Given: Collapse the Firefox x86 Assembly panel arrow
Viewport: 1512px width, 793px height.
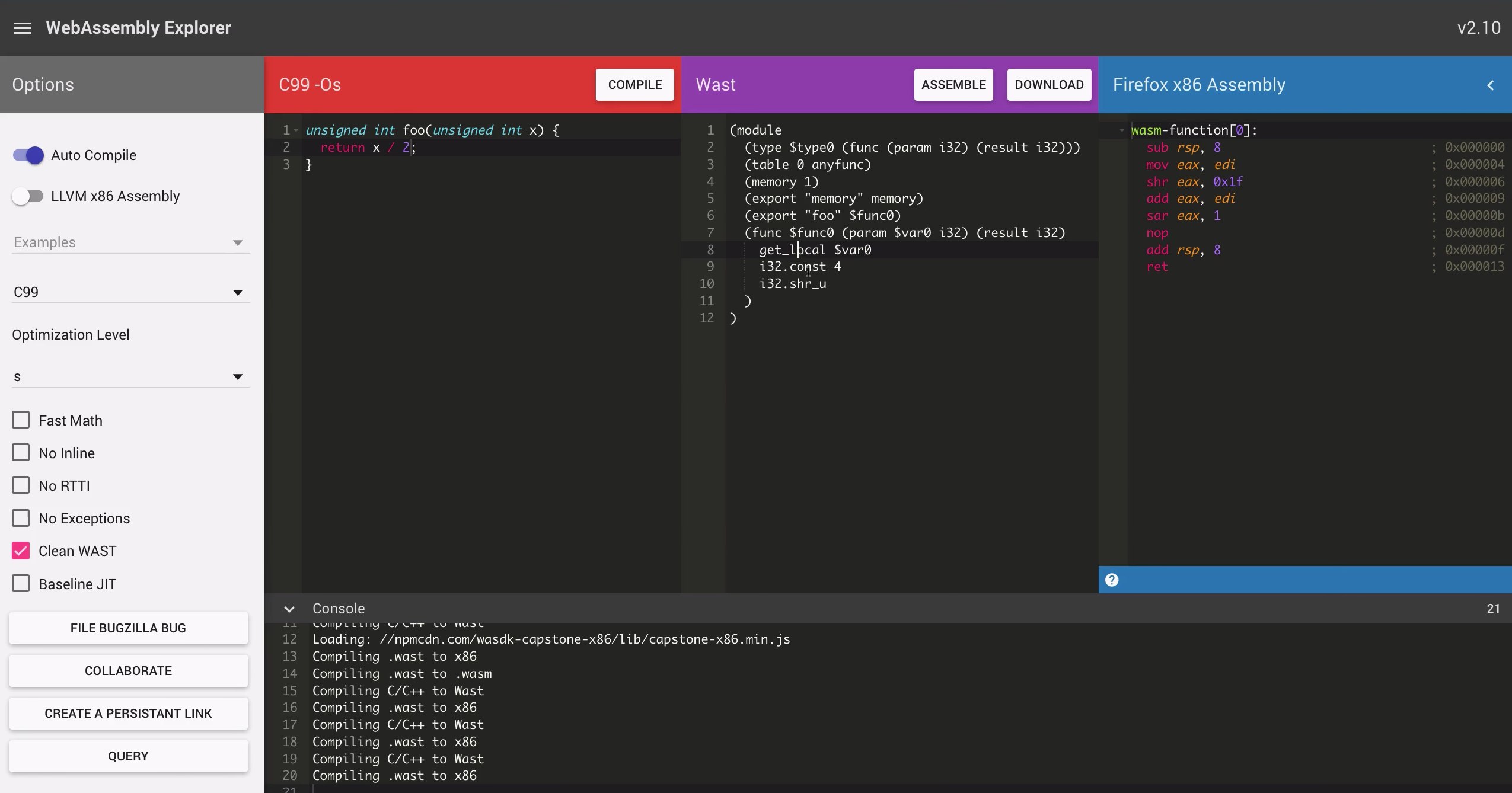Looking at the screenshot, I should coord(1491,85).
